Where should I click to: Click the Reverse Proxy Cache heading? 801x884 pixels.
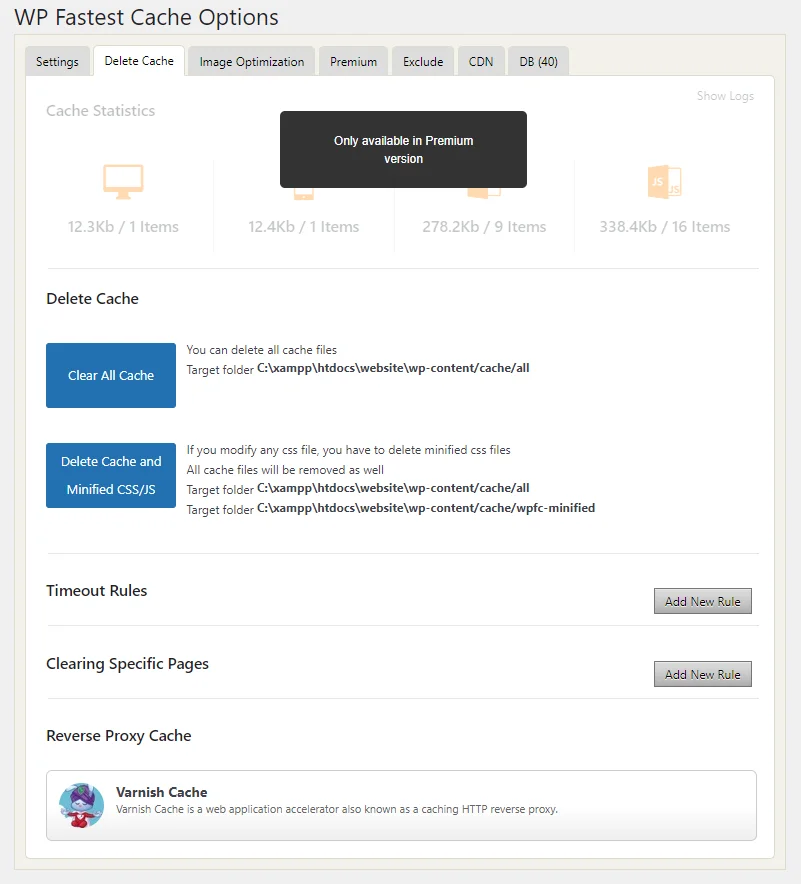(x=118, y=736)
